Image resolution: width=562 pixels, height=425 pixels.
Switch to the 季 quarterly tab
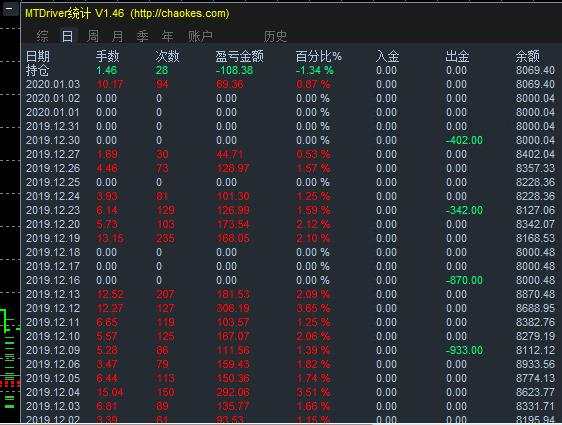point(143,36)
